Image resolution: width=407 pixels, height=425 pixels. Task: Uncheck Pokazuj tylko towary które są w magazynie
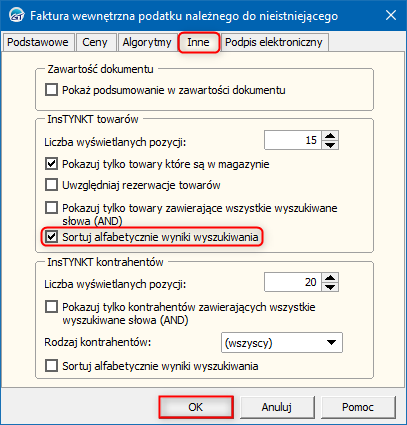tap(51, 164)
